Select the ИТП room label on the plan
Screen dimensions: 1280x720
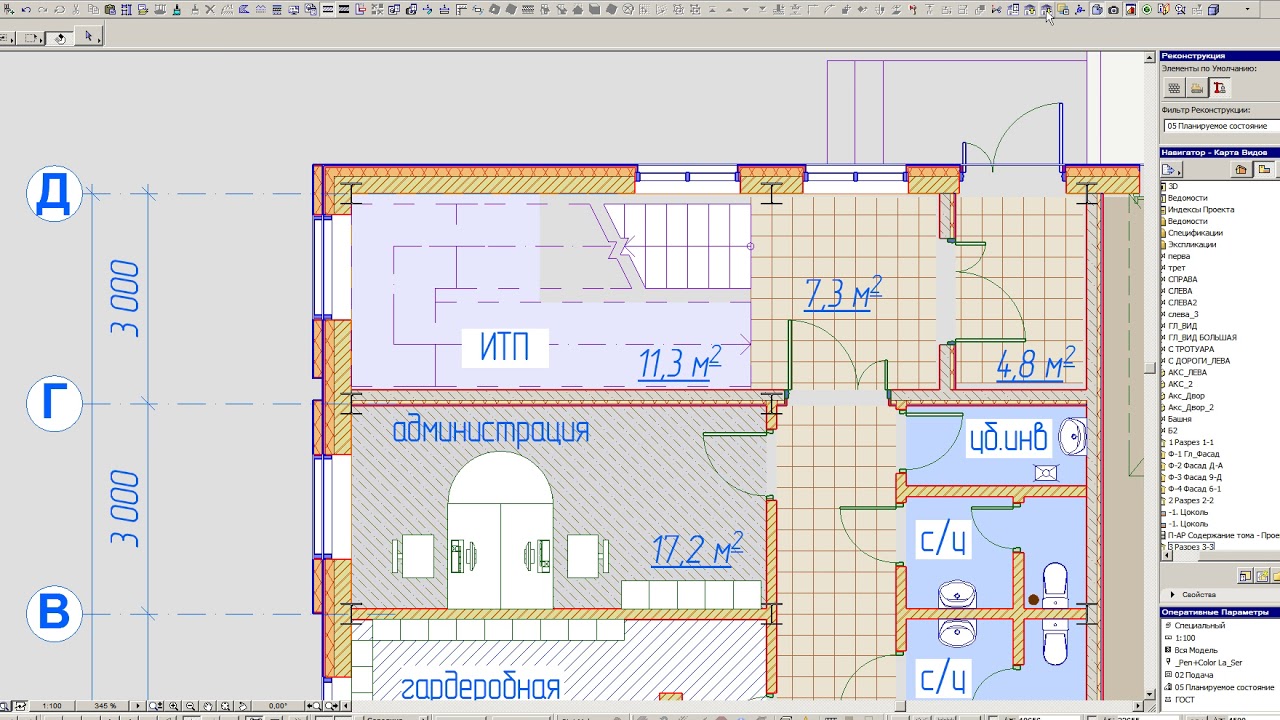click(x=504, y=347)
